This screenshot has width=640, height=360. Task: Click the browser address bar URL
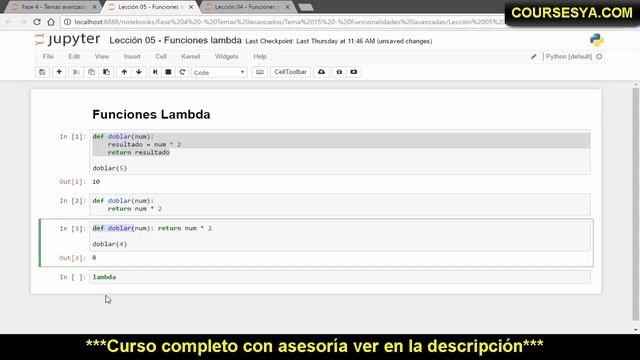click(x=289, y=22)
